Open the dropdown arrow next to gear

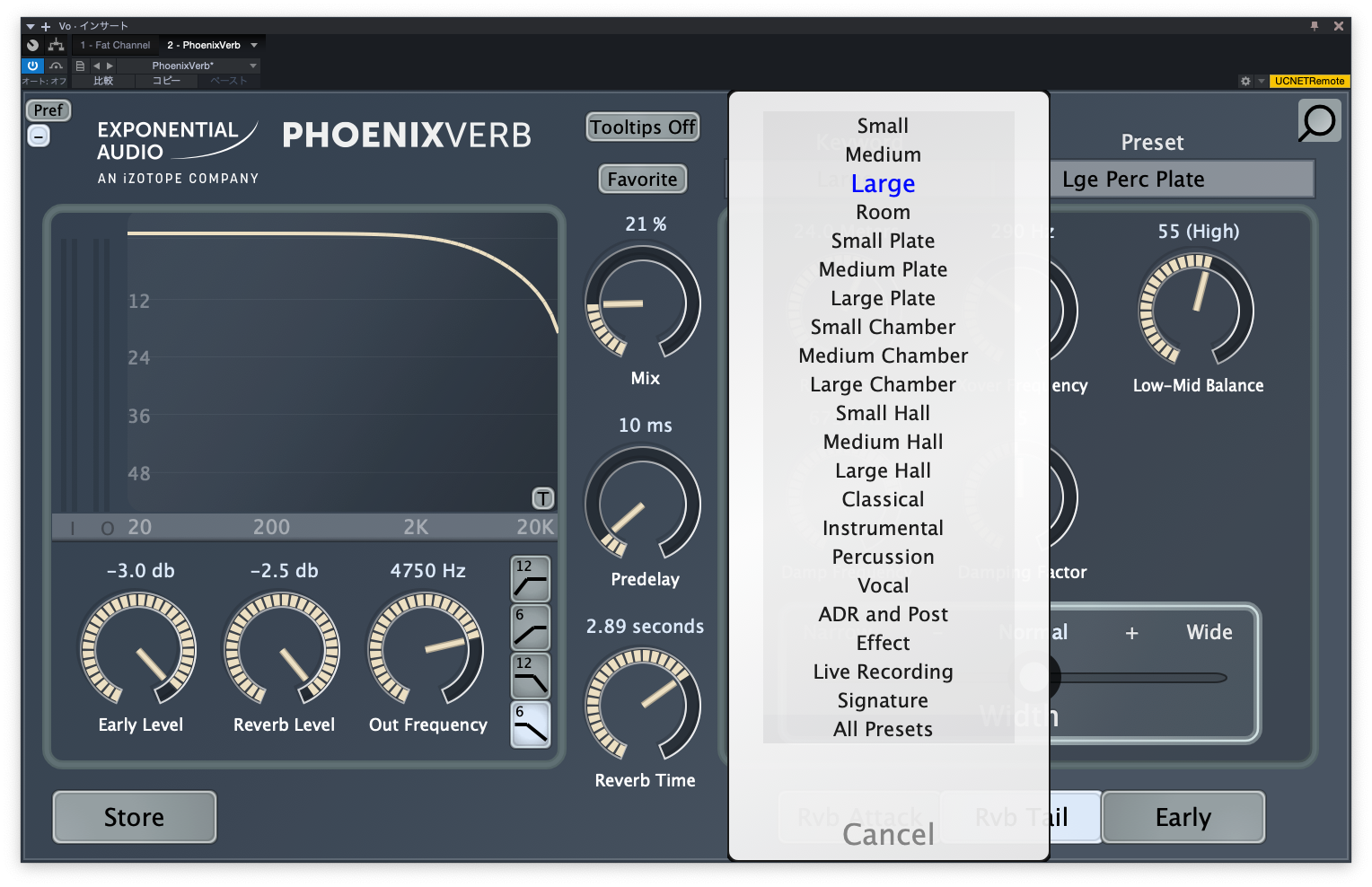point(1261,81)
